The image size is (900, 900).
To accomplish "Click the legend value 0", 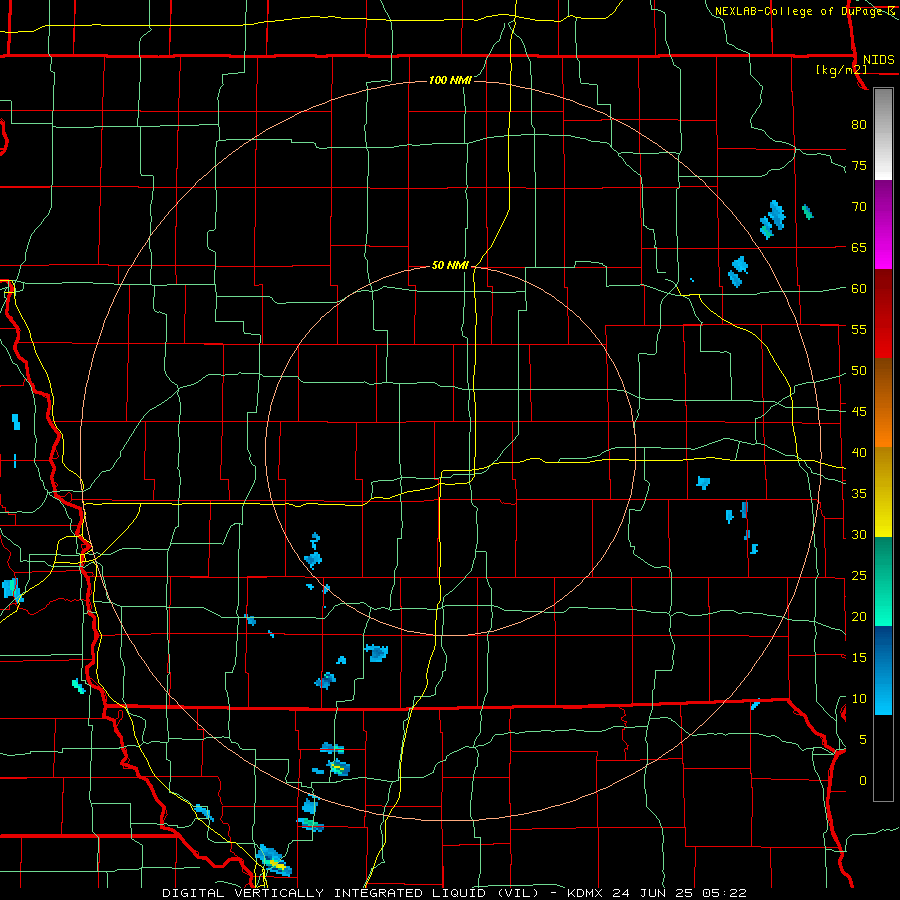I will pyautogui.click(x=863, y=781).
